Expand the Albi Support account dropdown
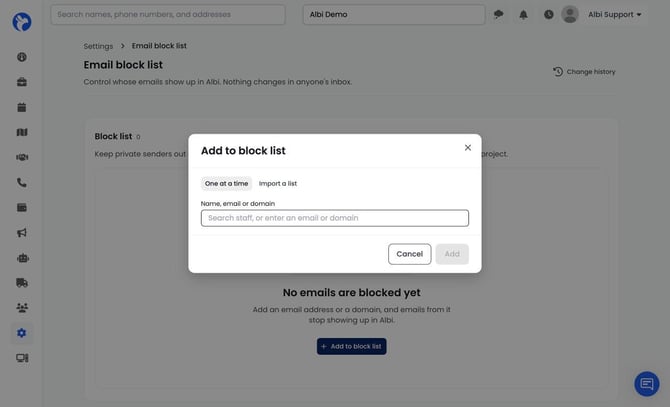670x407 pixels. coord(614,15)
